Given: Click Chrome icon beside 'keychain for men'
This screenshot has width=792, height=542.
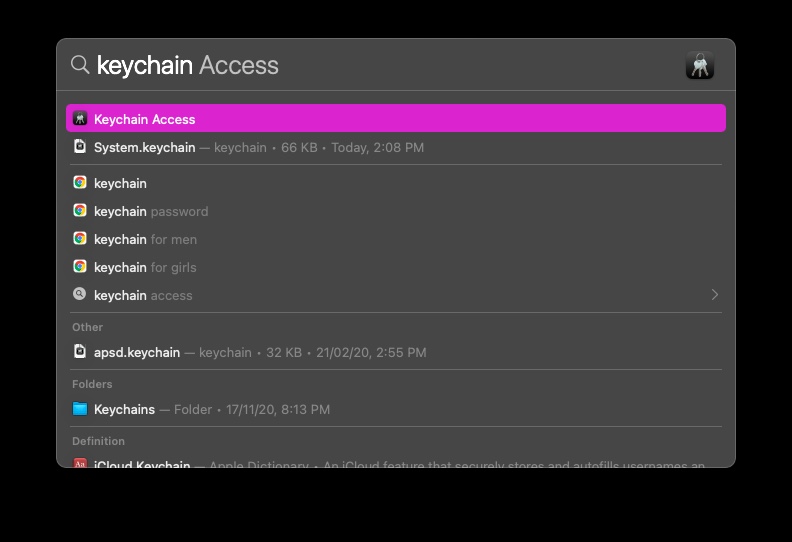Looking at the screenshot, I should [80, 239].
